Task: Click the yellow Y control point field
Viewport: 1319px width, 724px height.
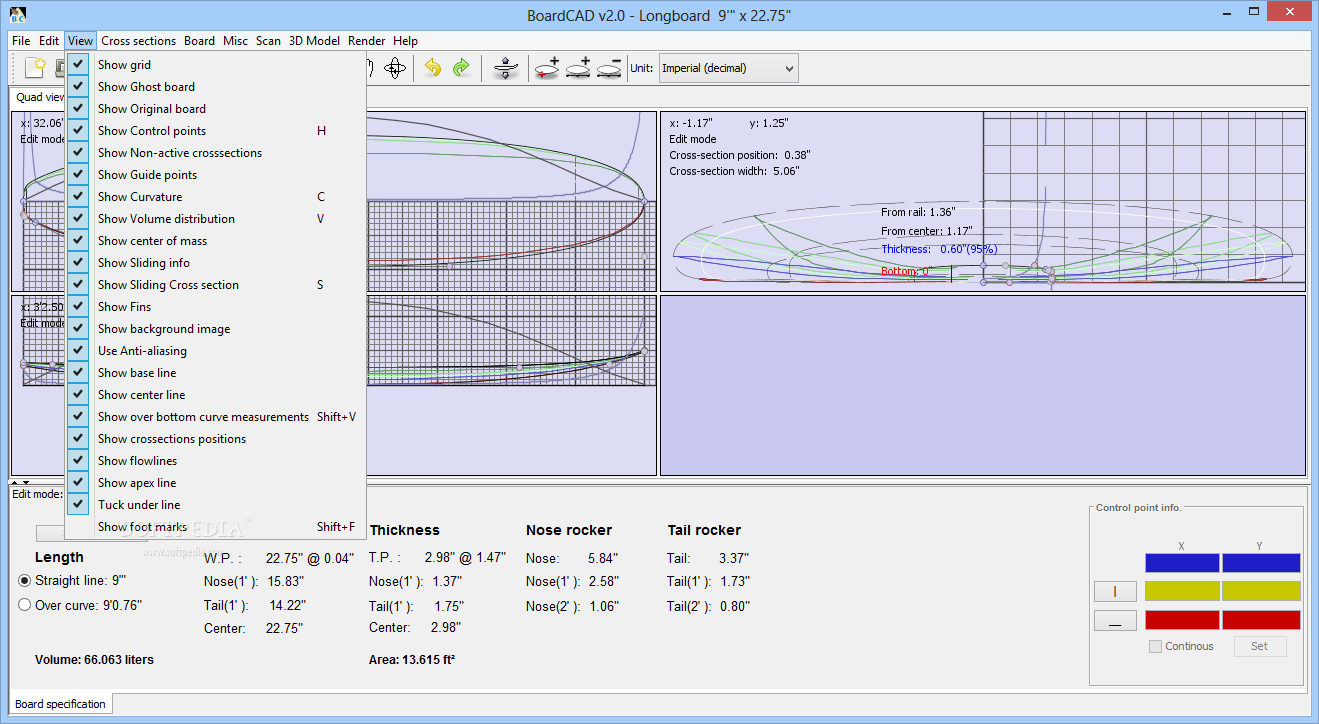Action: pyautogui.click(x=1261, y=591)
